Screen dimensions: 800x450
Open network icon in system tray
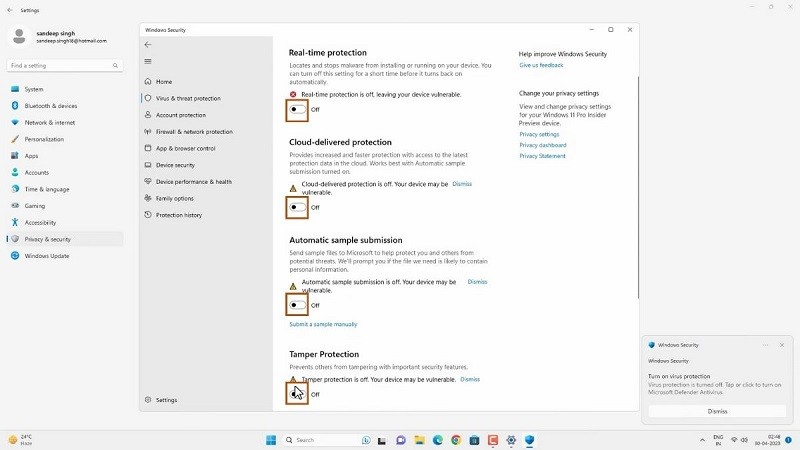point(734,440)
